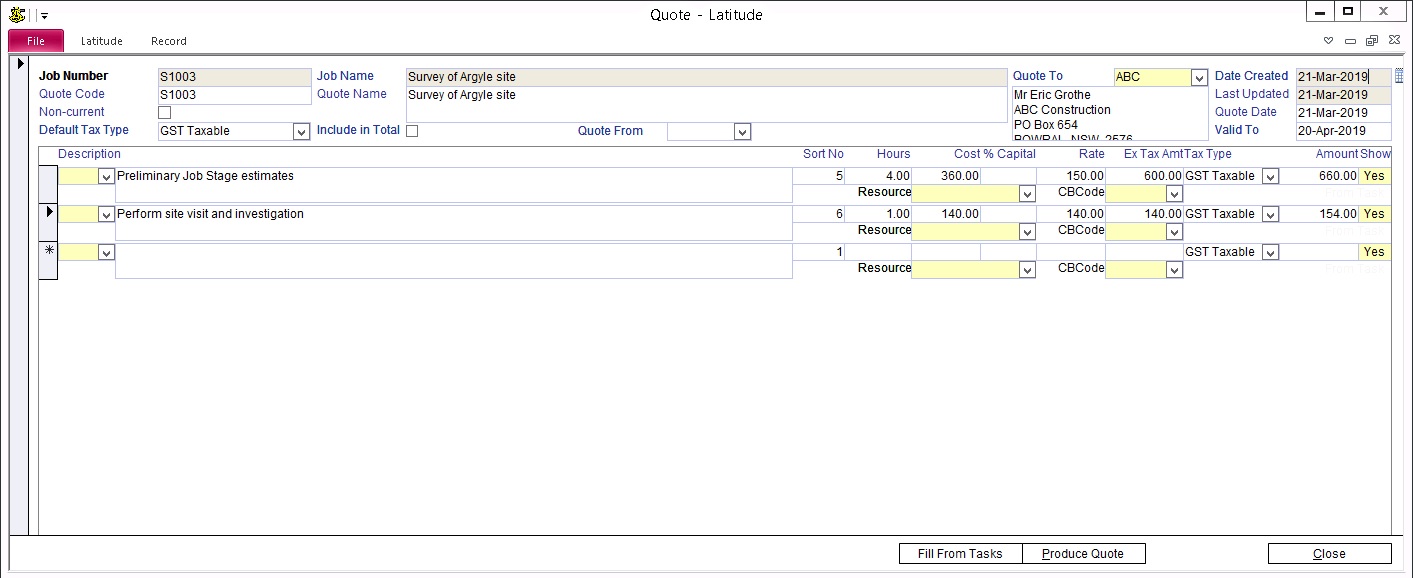The image size is (1413, 578).
Task: Tick the Non-current checkbox
Action: click(x=165, y=113)
